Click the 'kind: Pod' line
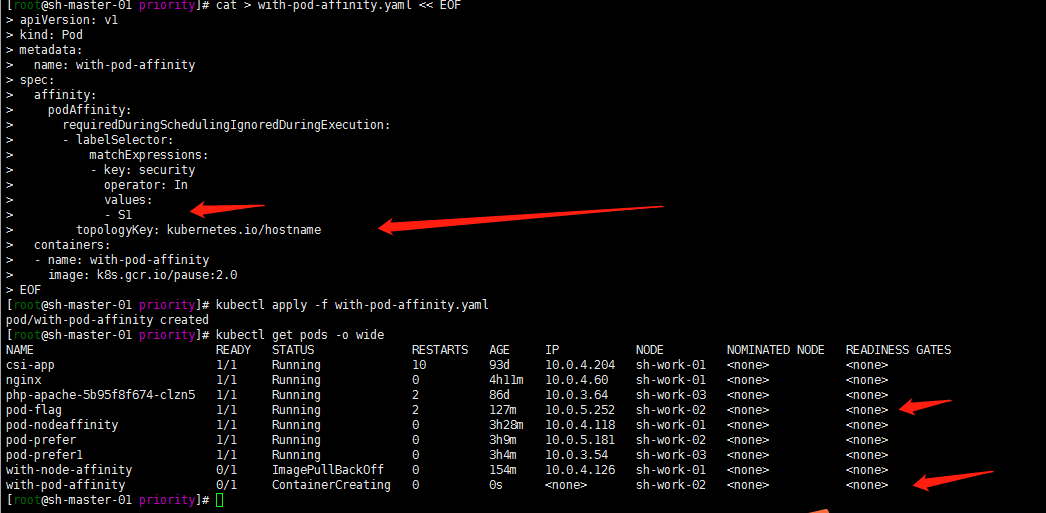1046x513 pixels. [x=51, y=35]
